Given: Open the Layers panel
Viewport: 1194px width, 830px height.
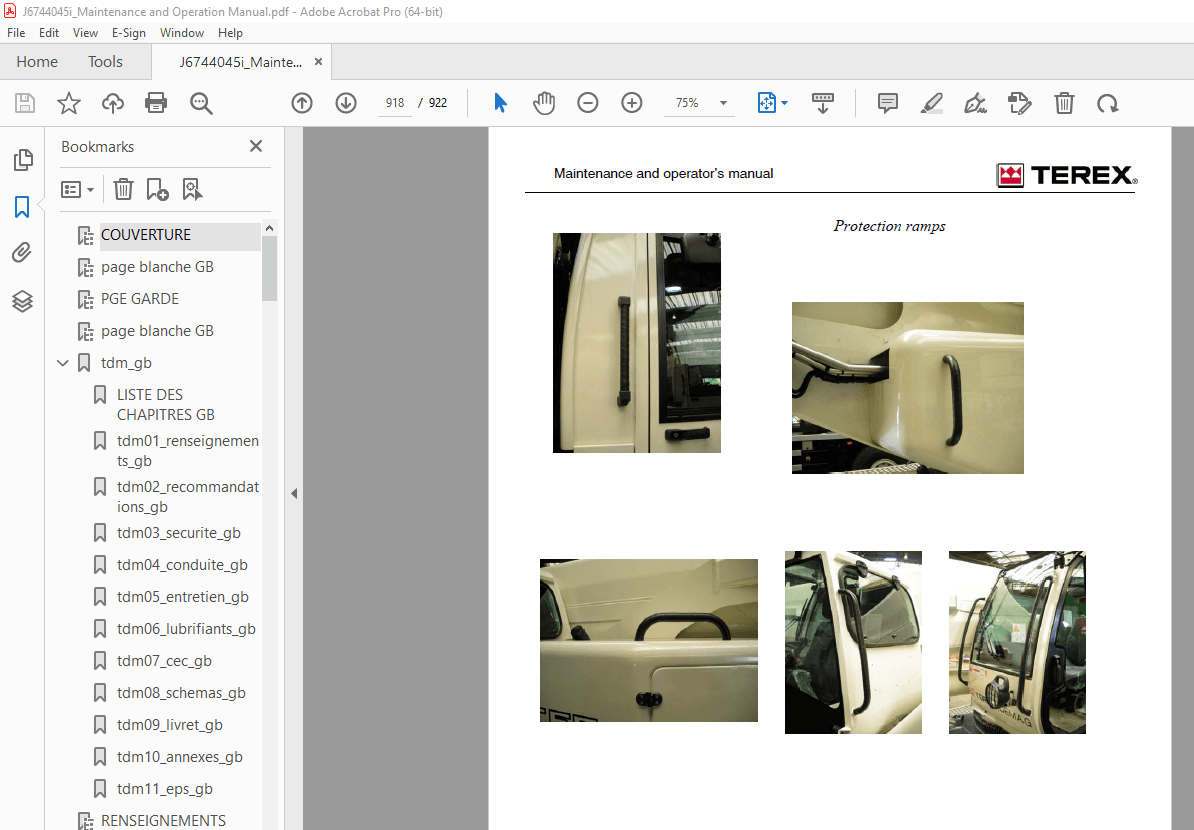Looking at the screenshot, I should click(x=22, y=301).
